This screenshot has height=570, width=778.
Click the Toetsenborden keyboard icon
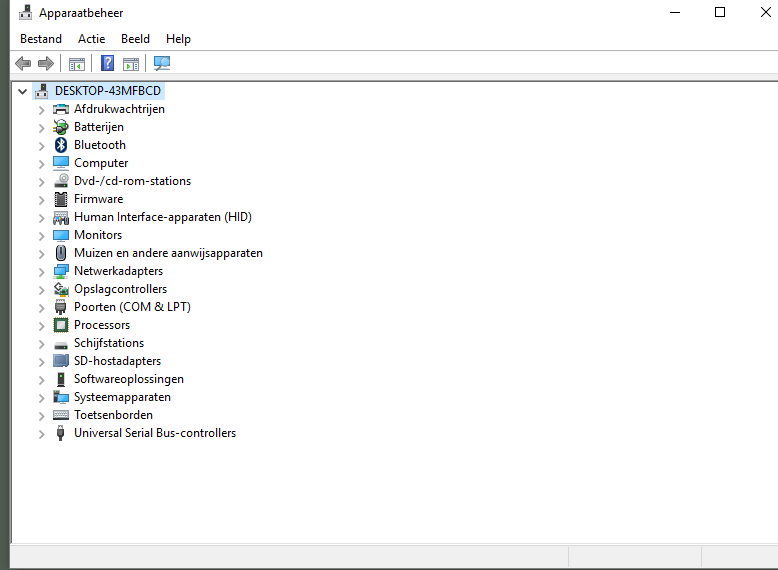tap(61, 415)
